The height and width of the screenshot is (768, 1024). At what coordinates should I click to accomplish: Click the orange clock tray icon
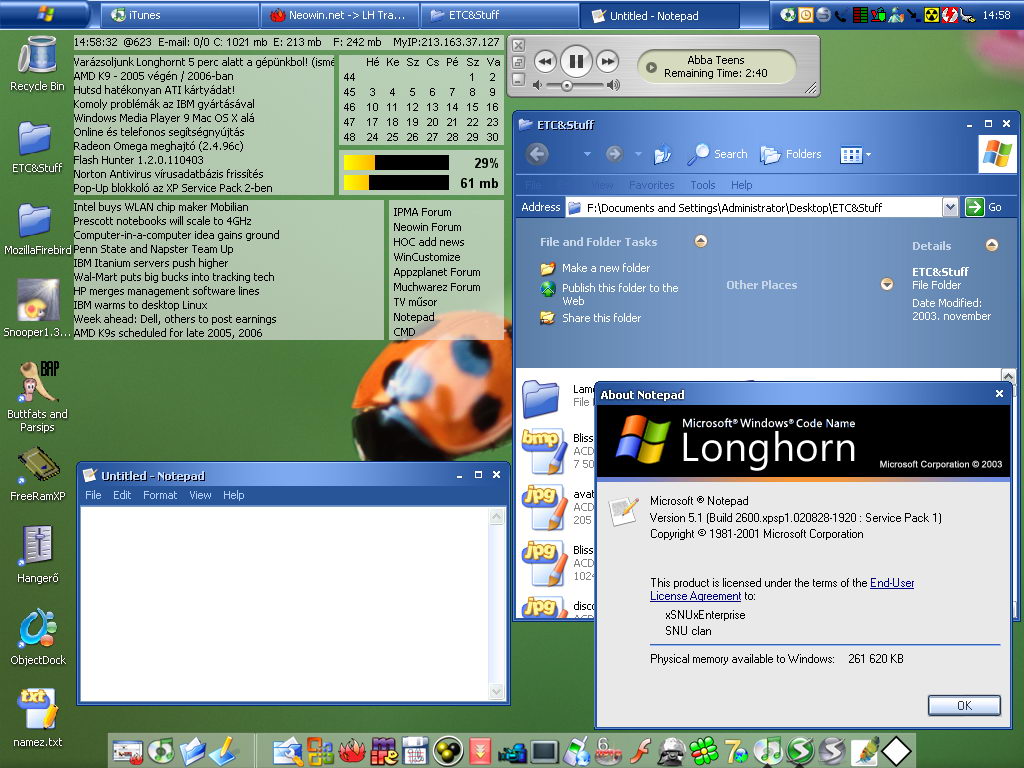[806, 15]
